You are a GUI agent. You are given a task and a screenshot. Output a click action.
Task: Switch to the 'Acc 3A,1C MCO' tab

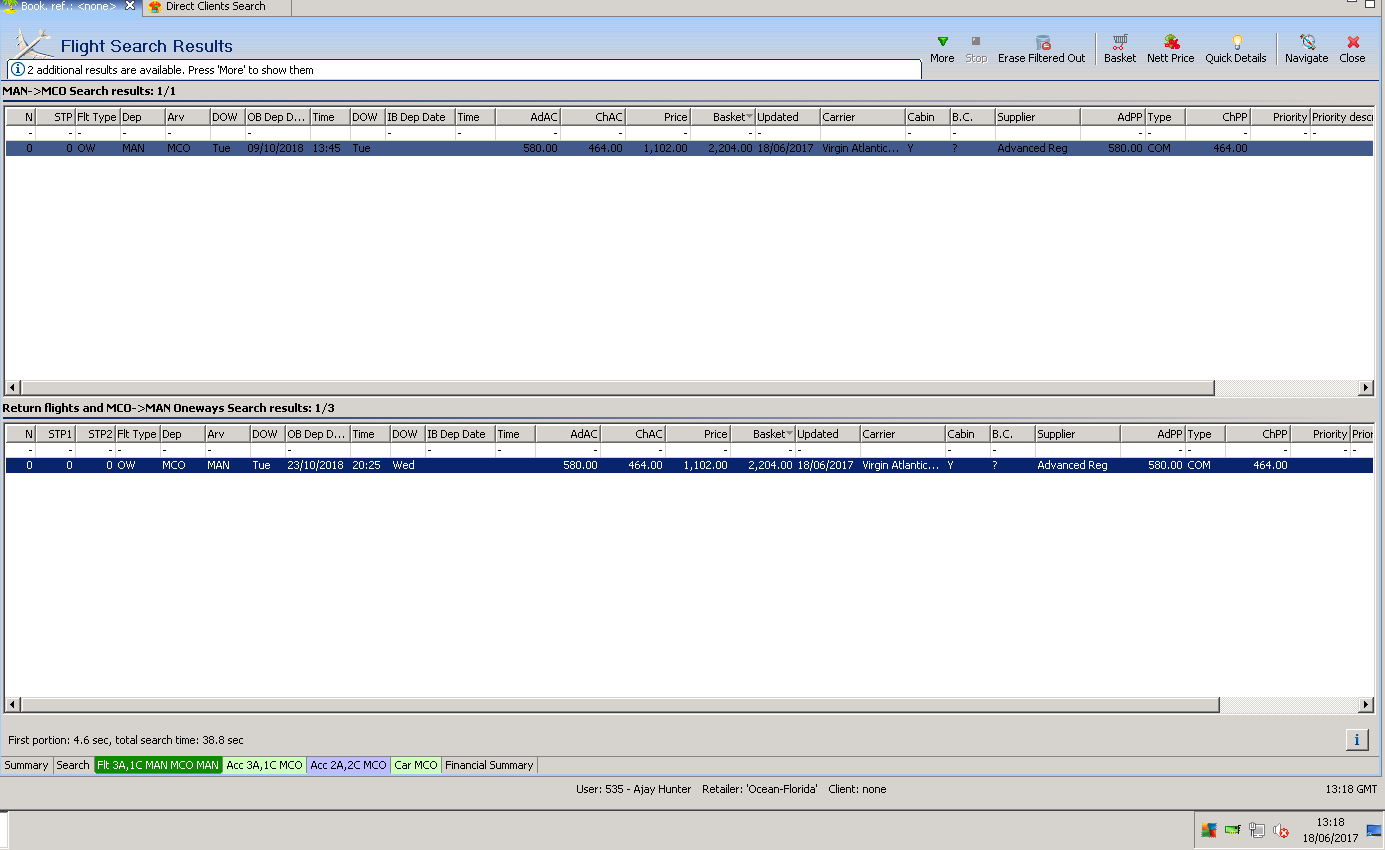point(264,765)
